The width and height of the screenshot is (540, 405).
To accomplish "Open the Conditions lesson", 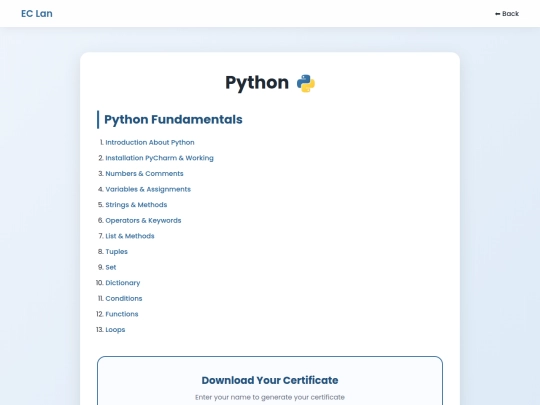I will (x=124, y=298).
